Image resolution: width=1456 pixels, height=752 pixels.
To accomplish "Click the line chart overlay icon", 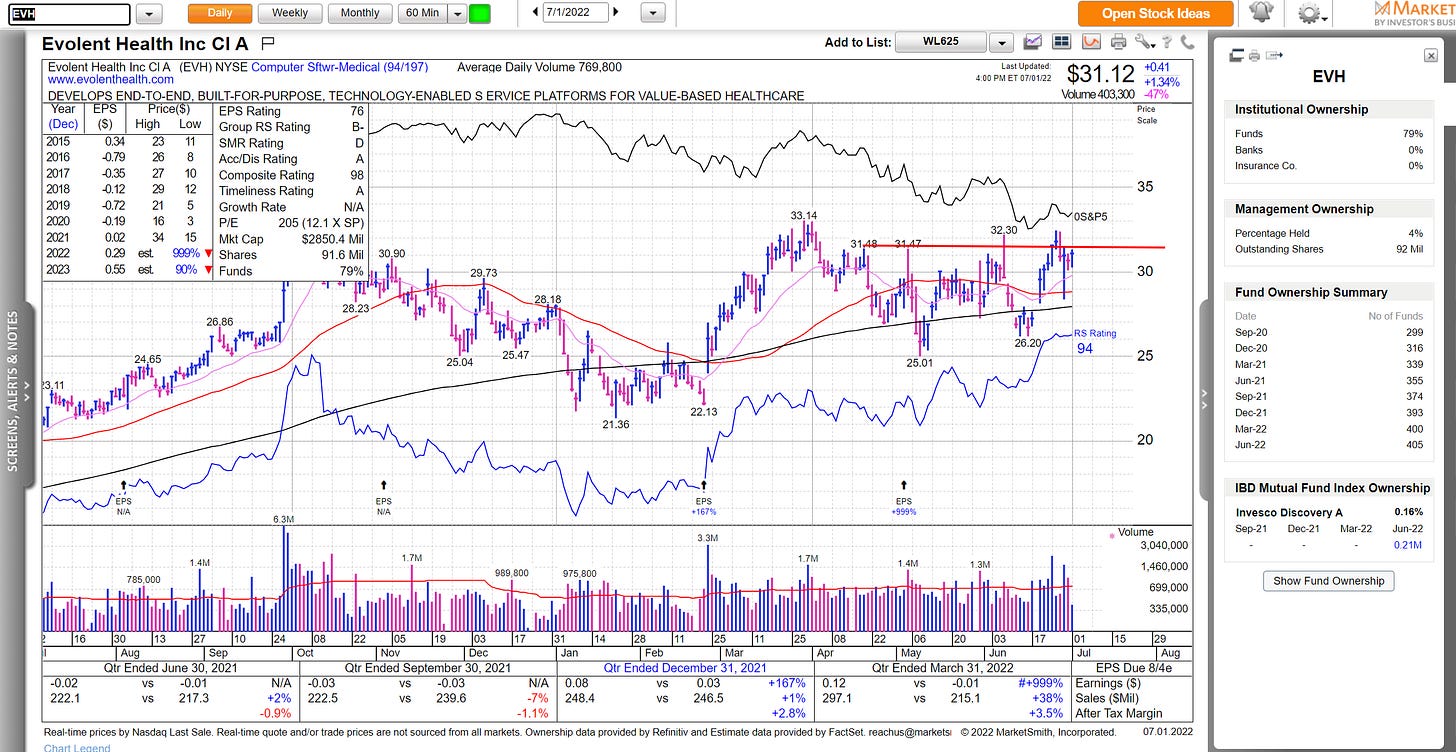I will tap(1033, 42).
